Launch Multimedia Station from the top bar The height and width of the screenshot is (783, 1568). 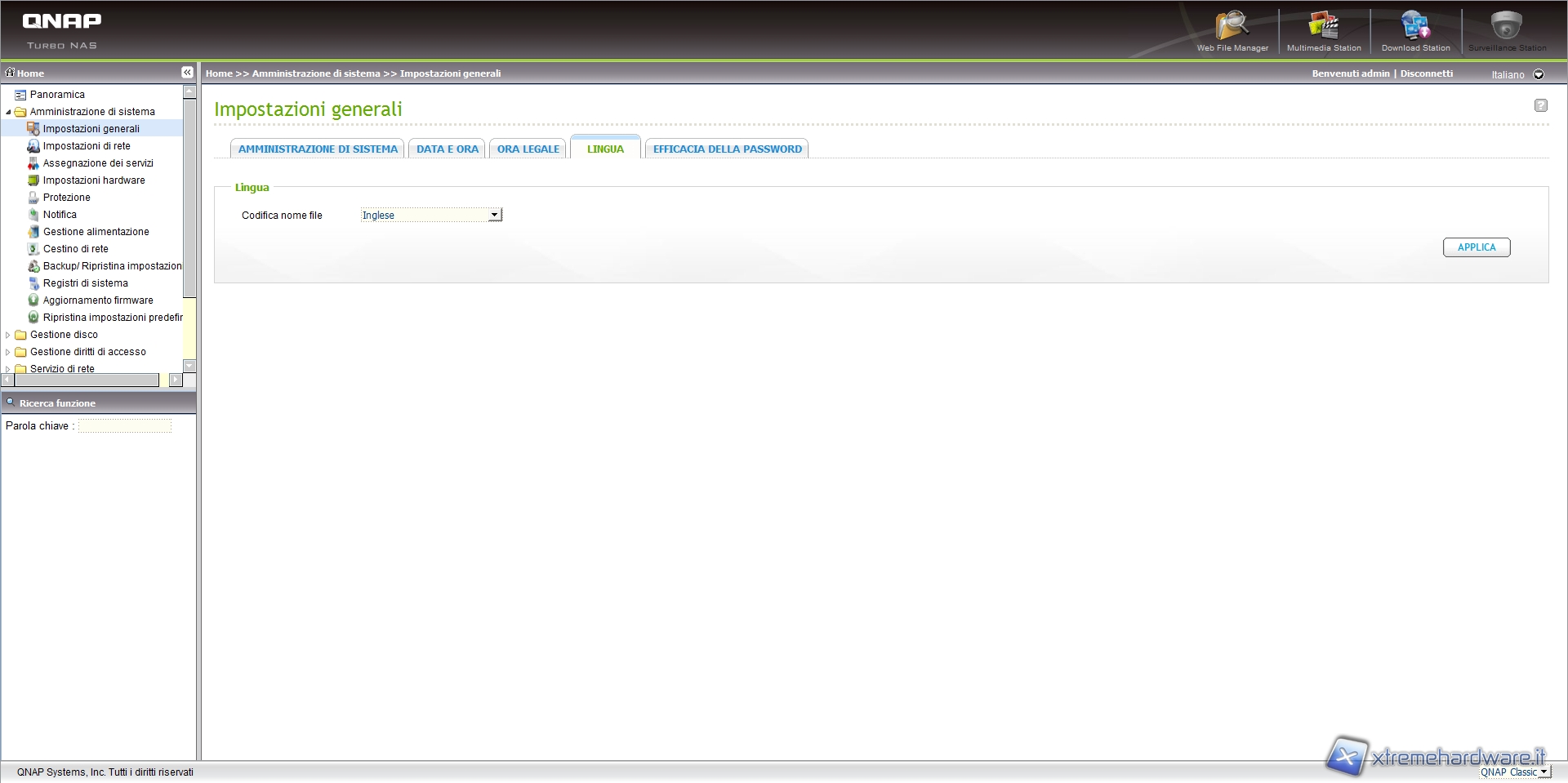coord(1323,27)
